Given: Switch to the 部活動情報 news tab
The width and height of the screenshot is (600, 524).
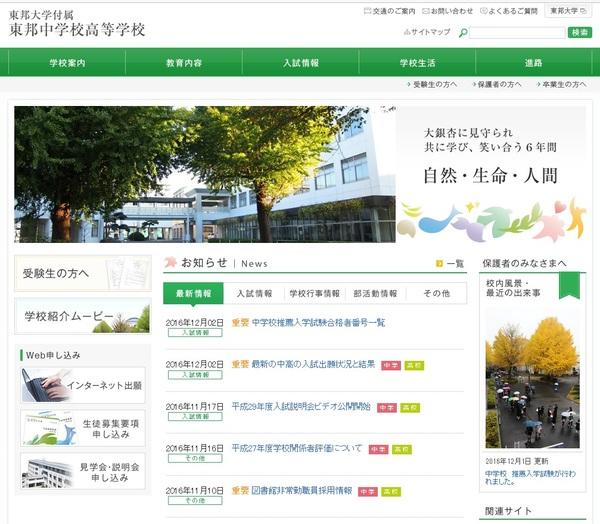Looking at the screenshot, I should click(375, 294).
